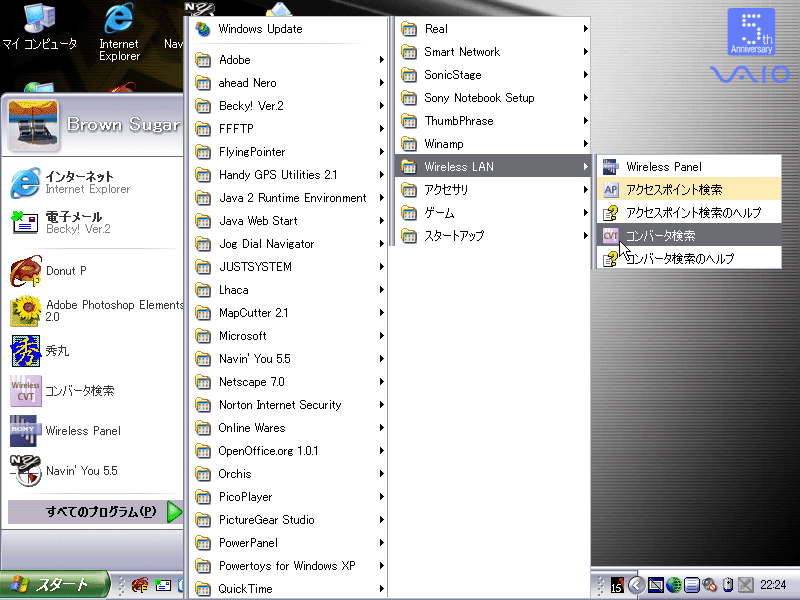
Task: Click the AP icon for アクセスポイント検索
Action: point(611,190)
